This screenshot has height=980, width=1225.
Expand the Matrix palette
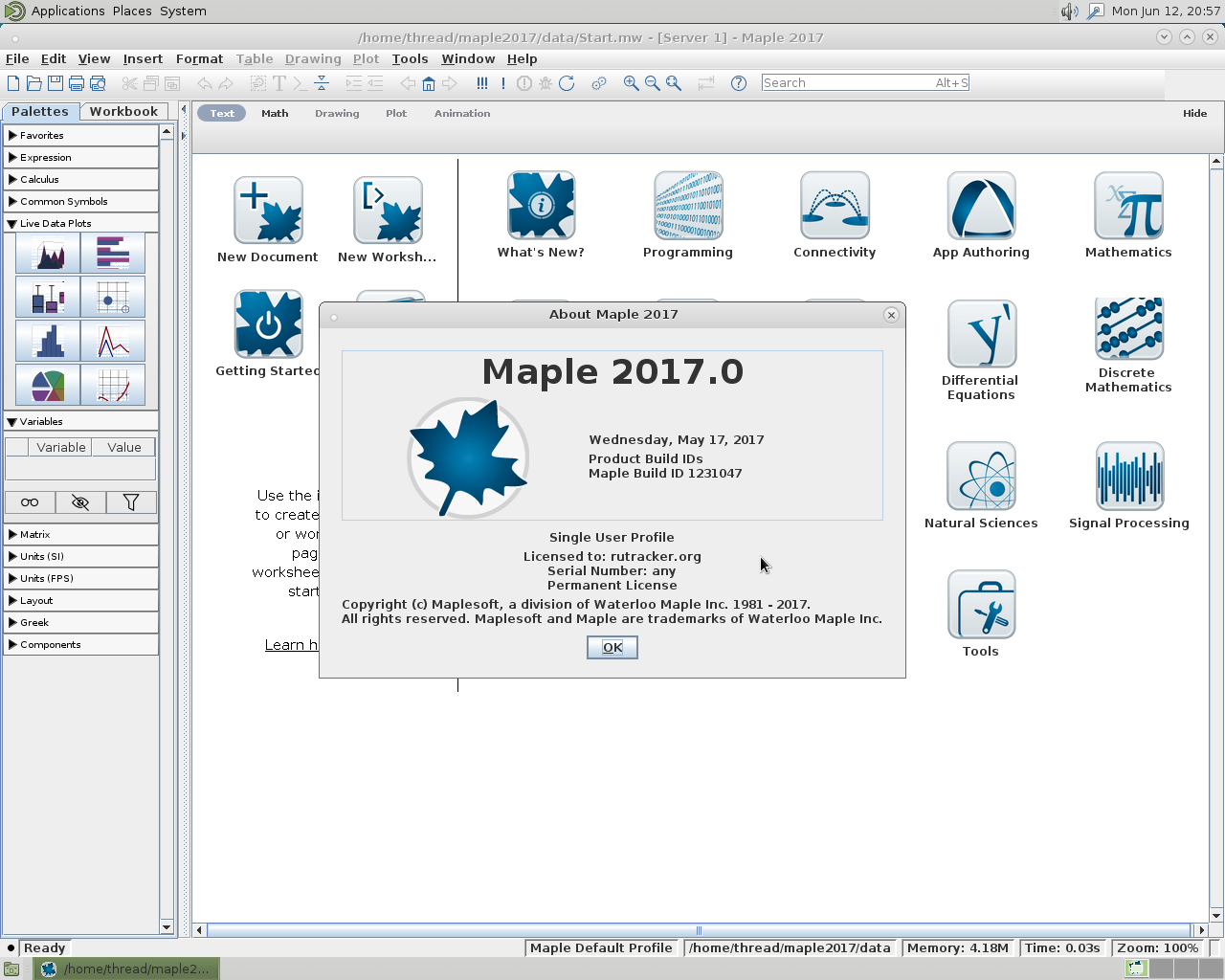pyautogui.click(x=81, y=534)
